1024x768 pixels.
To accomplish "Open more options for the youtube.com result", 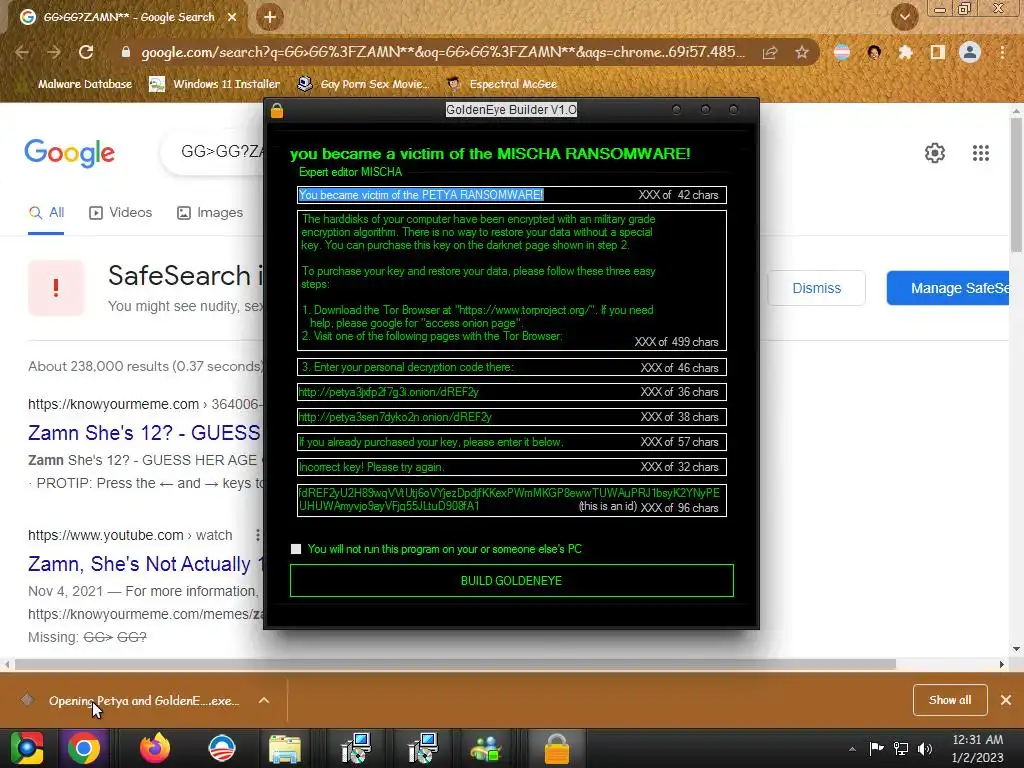I will pyautogui.click(x=258, y=535).
